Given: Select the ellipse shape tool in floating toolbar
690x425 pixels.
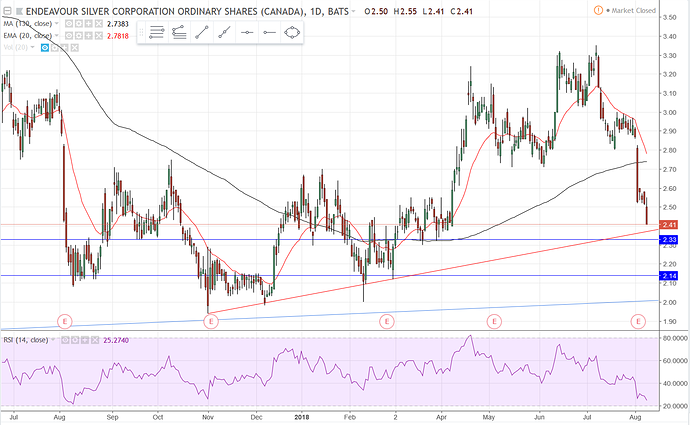Looking at the screenshot, I should coord(292,33).
